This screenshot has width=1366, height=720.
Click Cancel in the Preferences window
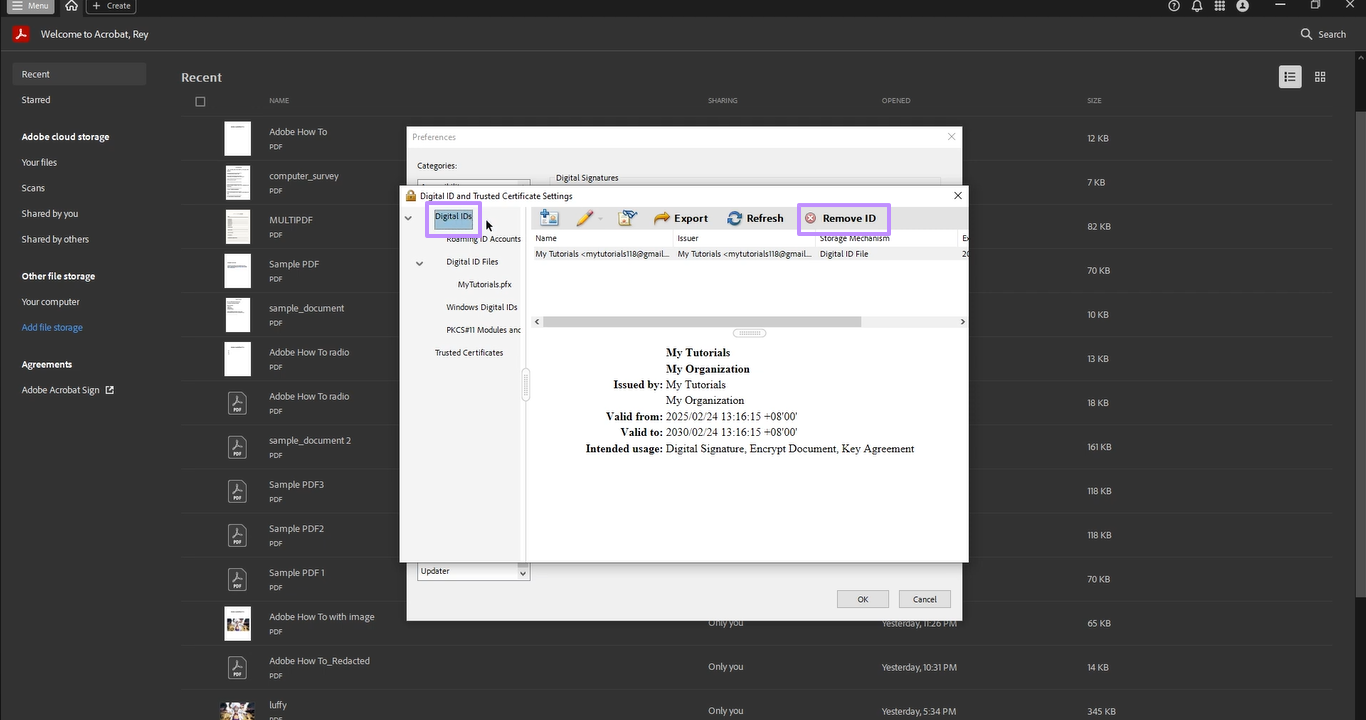[925, 599]
